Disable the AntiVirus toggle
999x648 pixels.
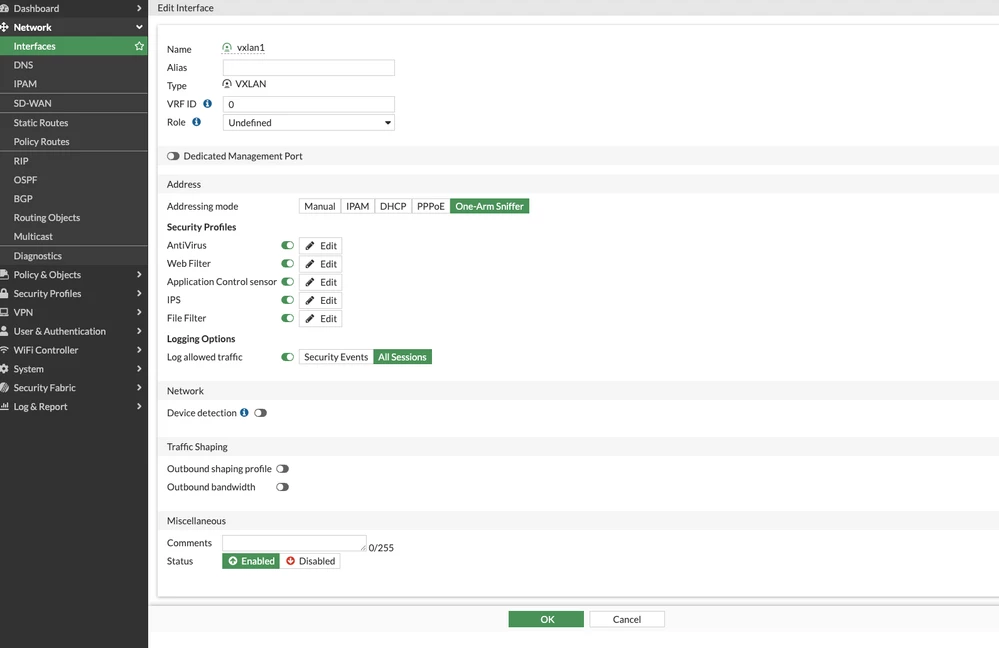pos(287,245)
